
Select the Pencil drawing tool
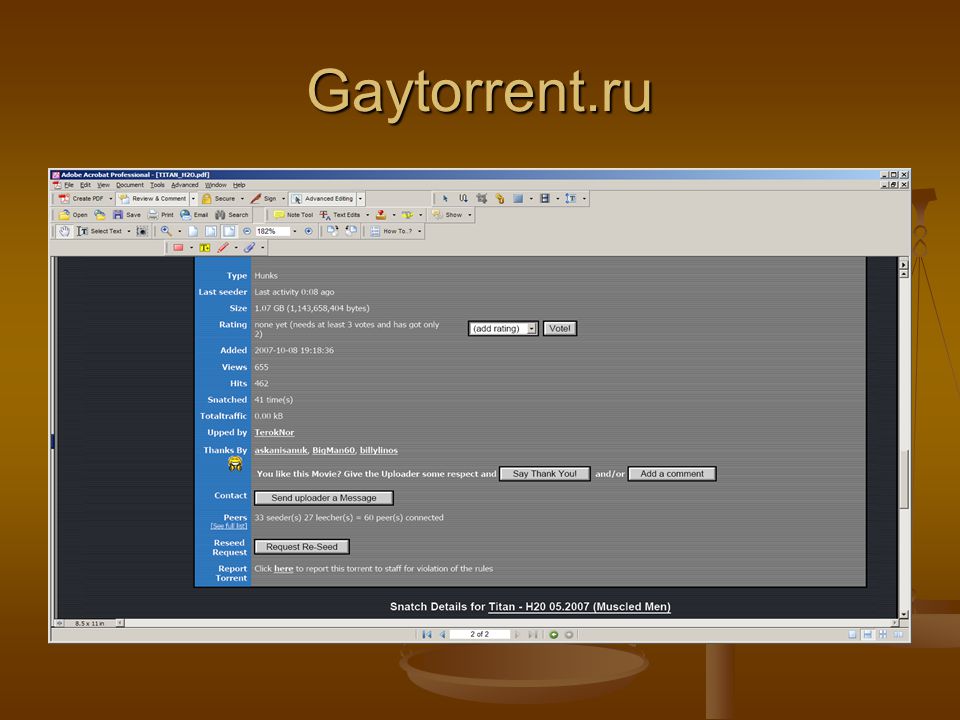pos(223,247)
